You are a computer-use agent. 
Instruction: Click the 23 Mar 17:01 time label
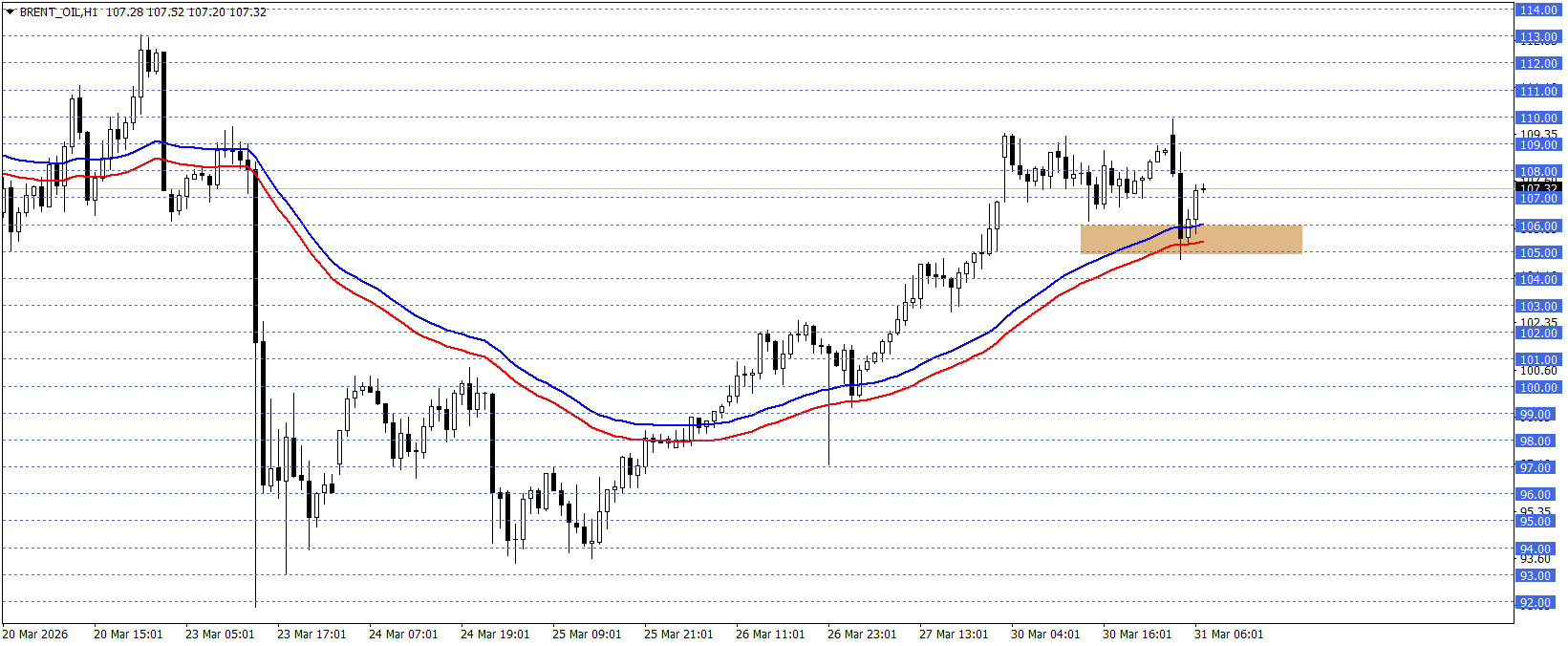[x=311, y=635]
